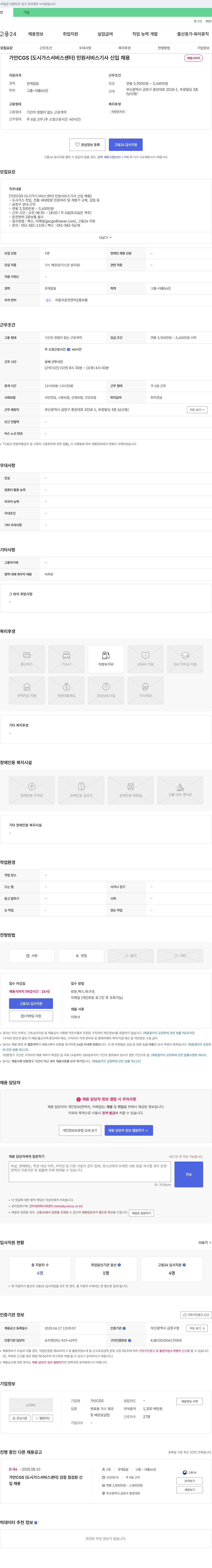212x1568 pixels.
Task: Click 개인정보보호법 상세 보기 button
Action: click(x=80, y=1130)
